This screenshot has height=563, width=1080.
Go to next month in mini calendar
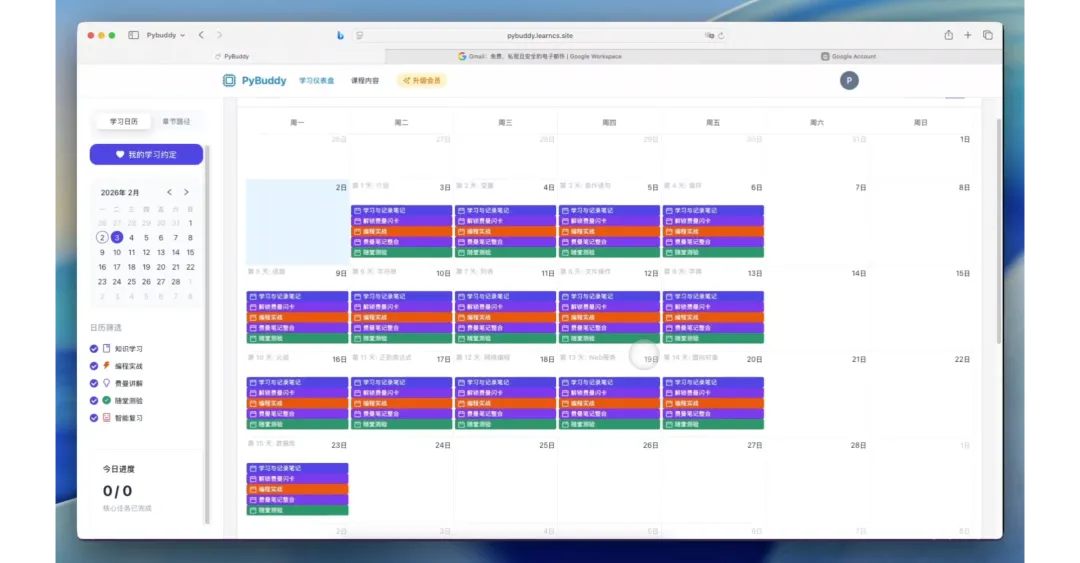(186, 192)
